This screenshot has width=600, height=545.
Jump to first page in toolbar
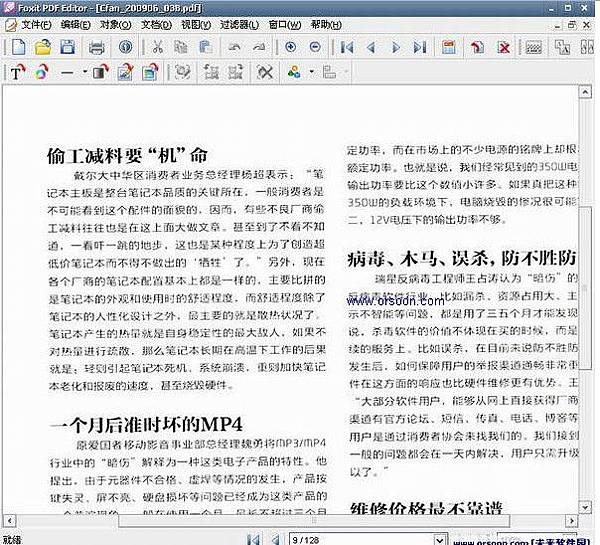[347, 47]
